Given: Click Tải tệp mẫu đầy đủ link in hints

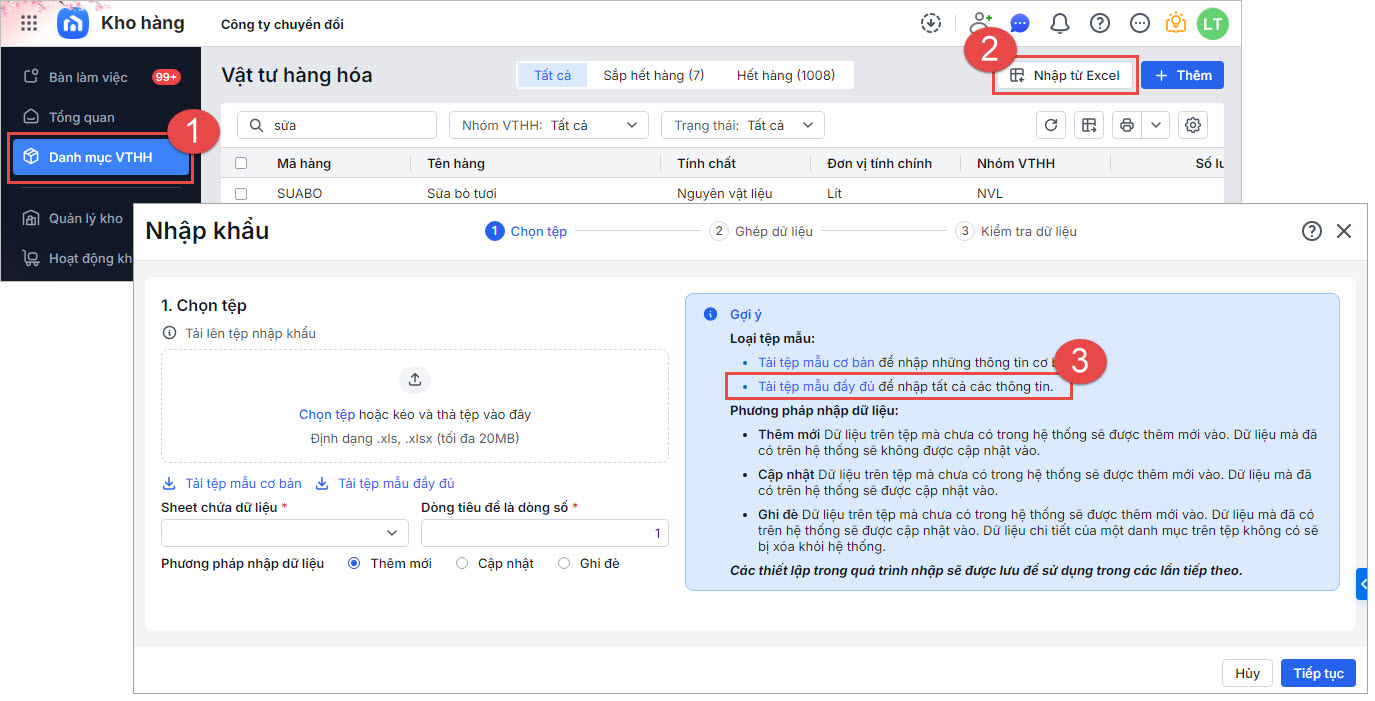Looking at the screenshot, I should tap(816, 386).
